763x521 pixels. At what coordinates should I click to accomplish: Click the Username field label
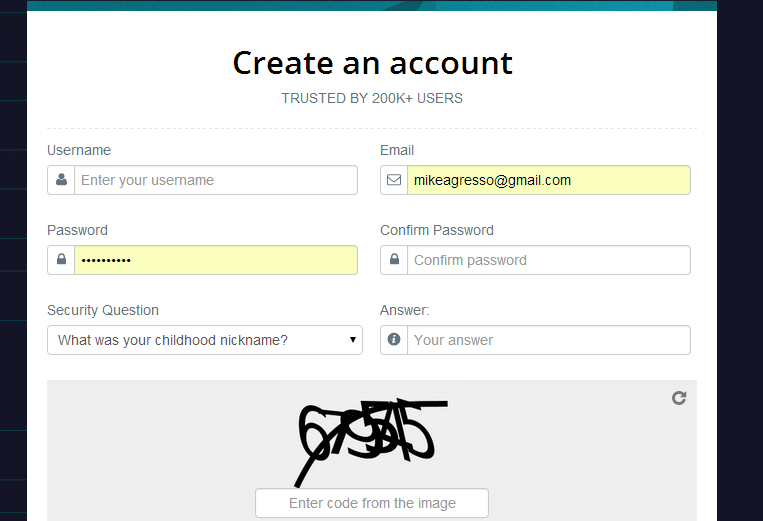coord(79,150)
